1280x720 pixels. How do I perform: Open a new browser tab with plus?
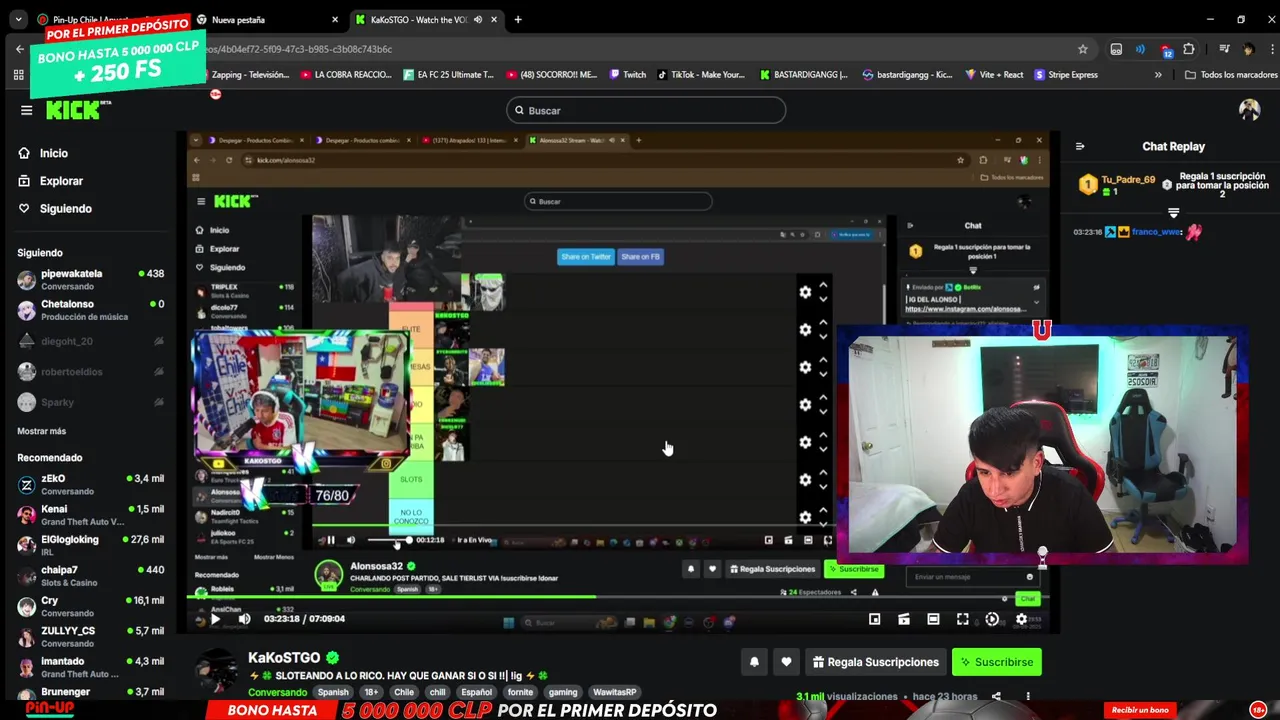[x=517, y=19]
